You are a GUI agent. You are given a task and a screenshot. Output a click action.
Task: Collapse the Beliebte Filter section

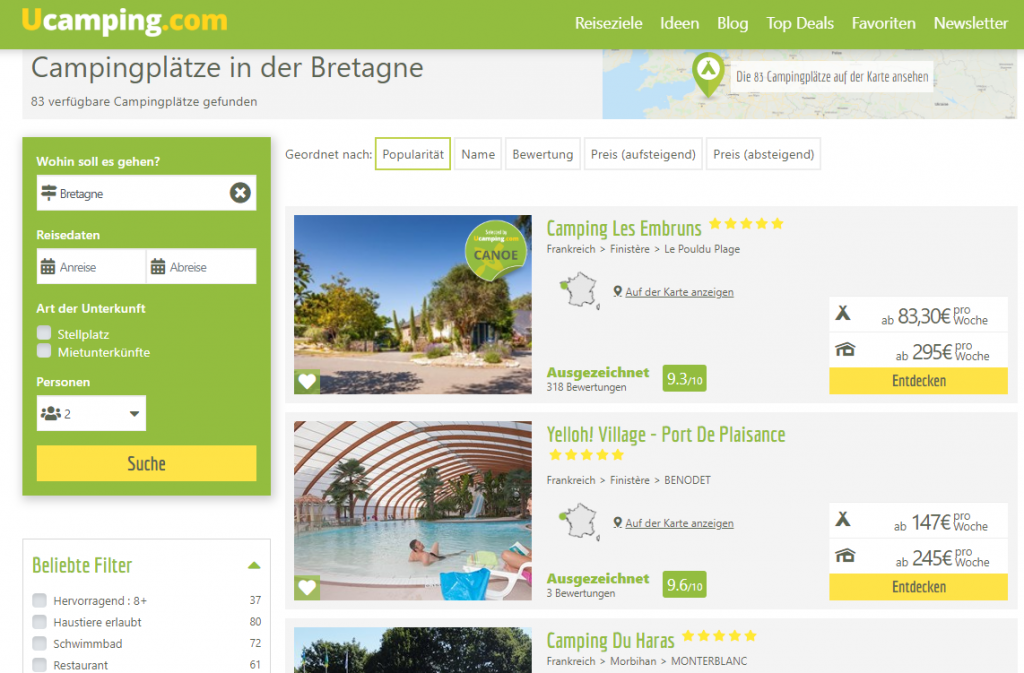pyautogui.click(x=254, y=565)
